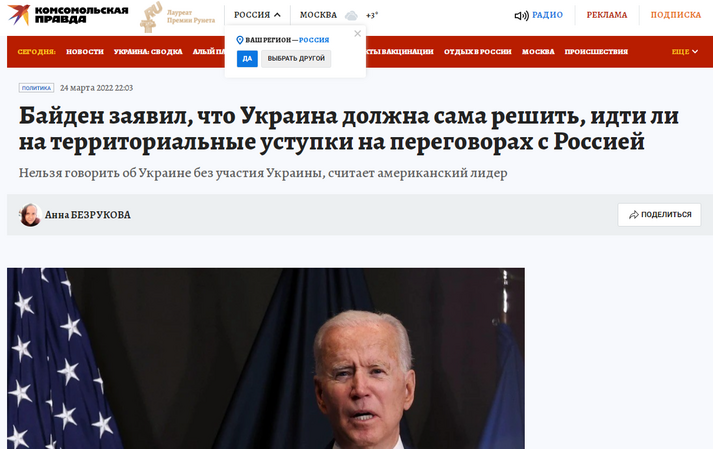This screenshot has height=449, width=713.
Task: Click the cloud weather icon near Москва
Action: click(351, 16)
